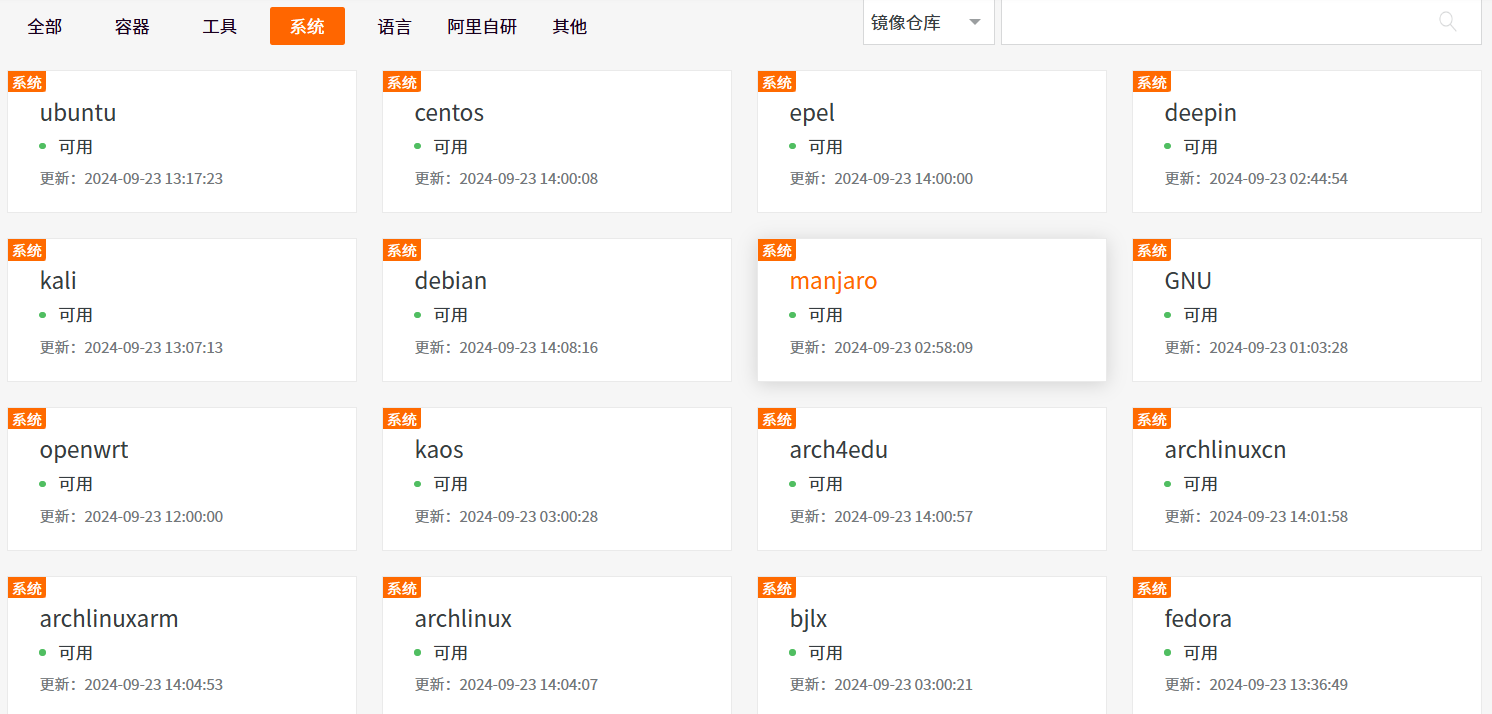Click the 系统 badge on deepin card

tap(1152, 83)
